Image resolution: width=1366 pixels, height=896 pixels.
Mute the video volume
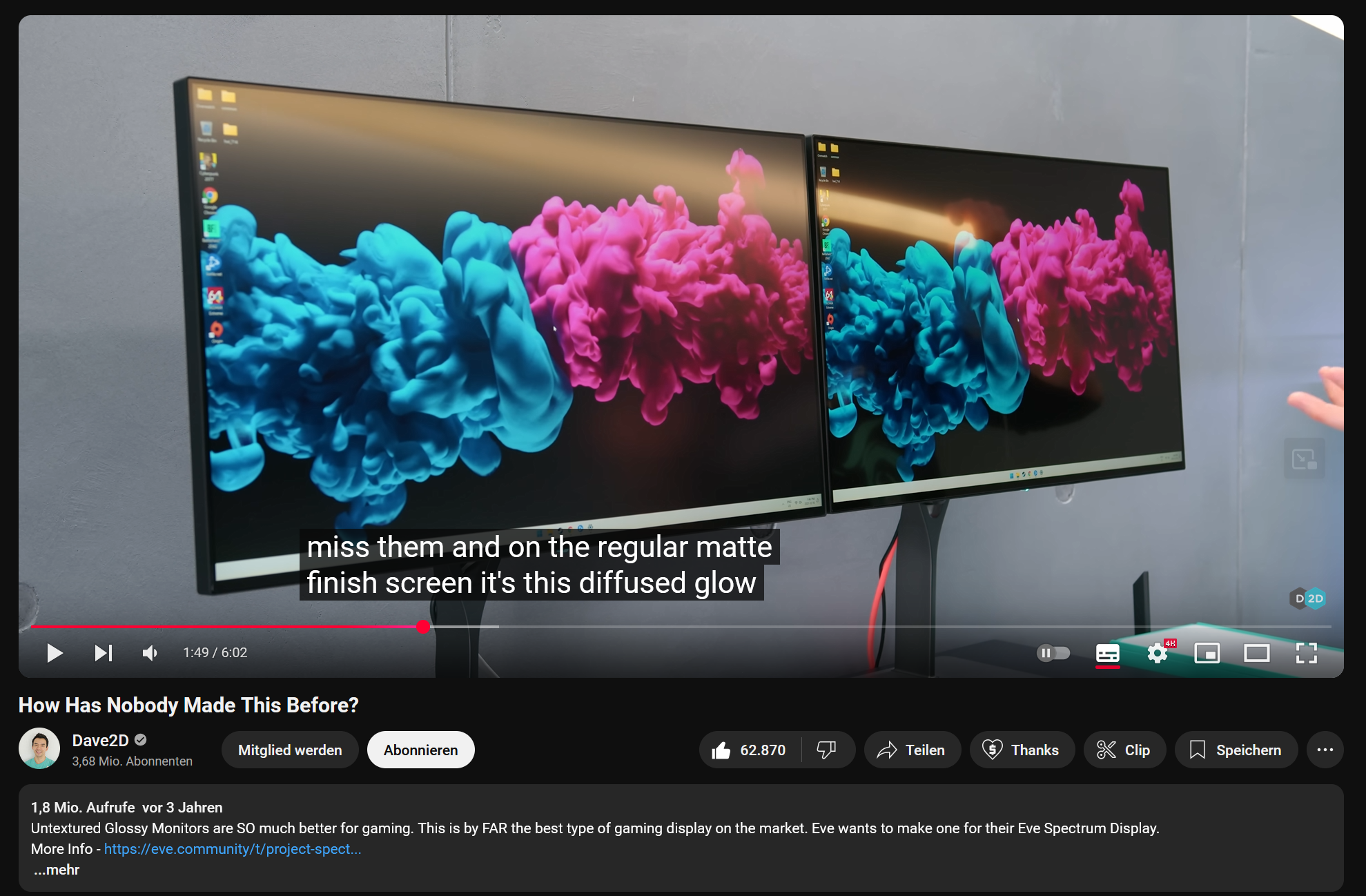(150, 652)
